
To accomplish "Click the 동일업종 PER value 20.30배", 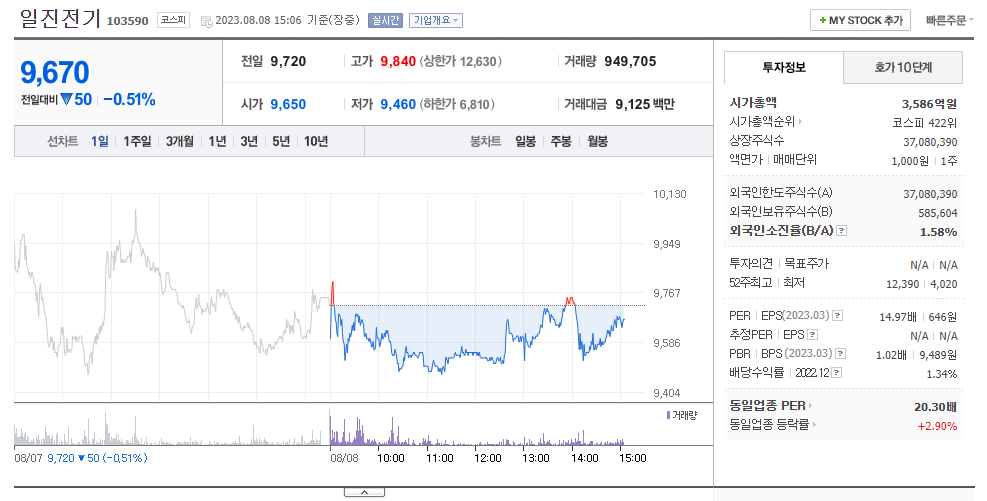I will pos(935,407).
